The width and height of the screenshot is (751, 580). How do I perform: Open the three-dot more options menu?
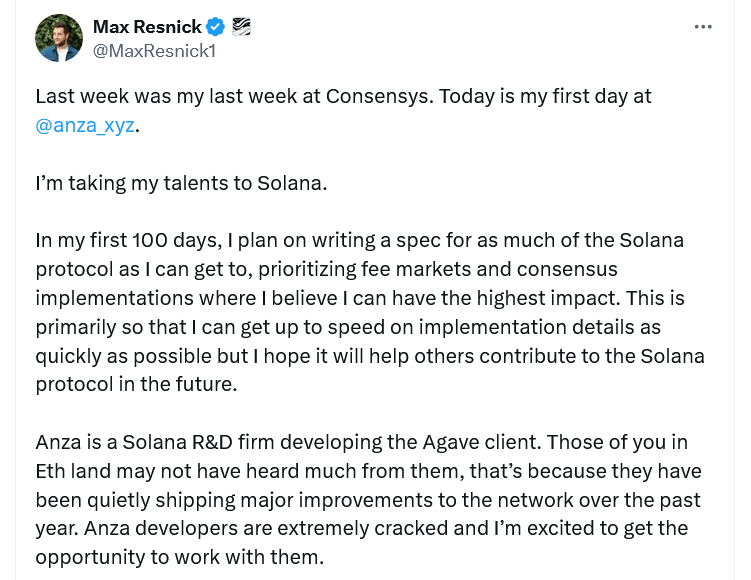coord(703,27)
